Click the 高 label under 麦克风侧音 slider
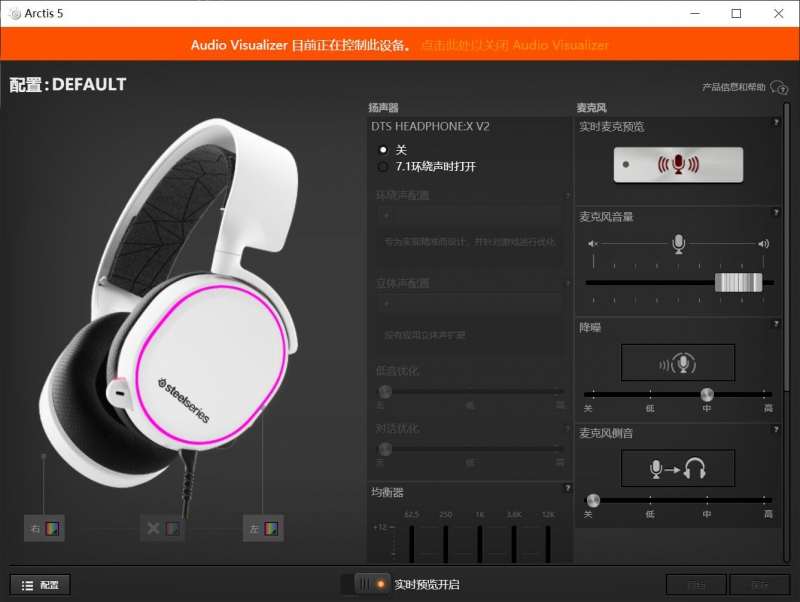800x602 pixels. (x=768, y=514)
